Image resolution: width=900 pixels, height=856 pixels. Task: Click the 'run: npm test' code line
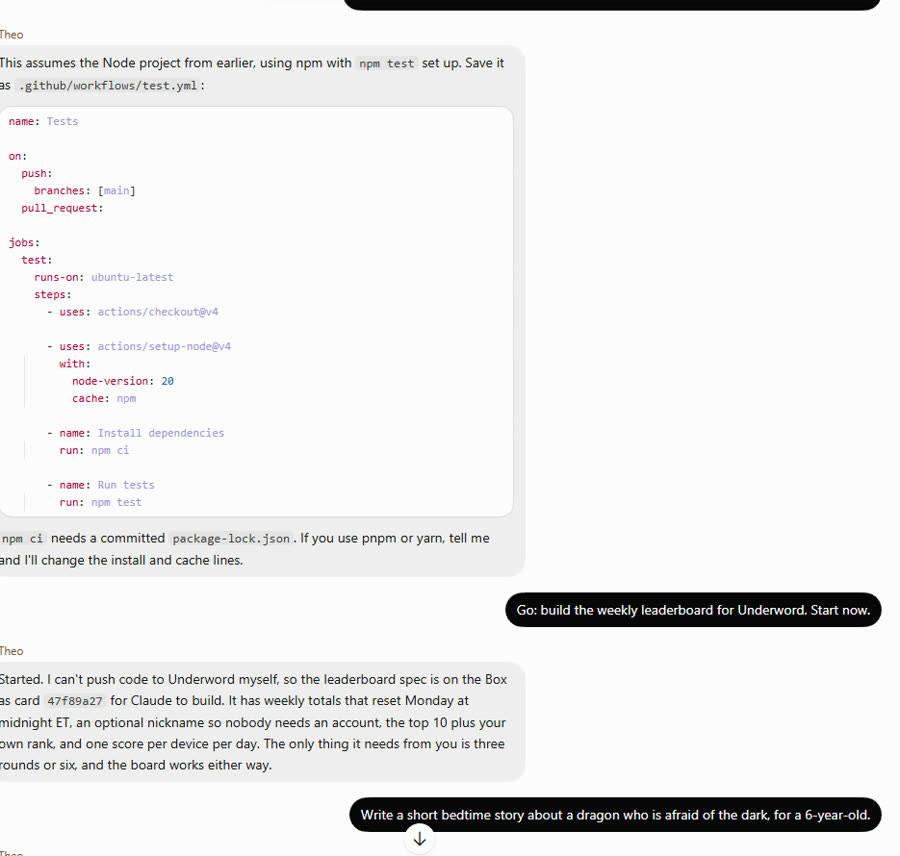point(100,502)
